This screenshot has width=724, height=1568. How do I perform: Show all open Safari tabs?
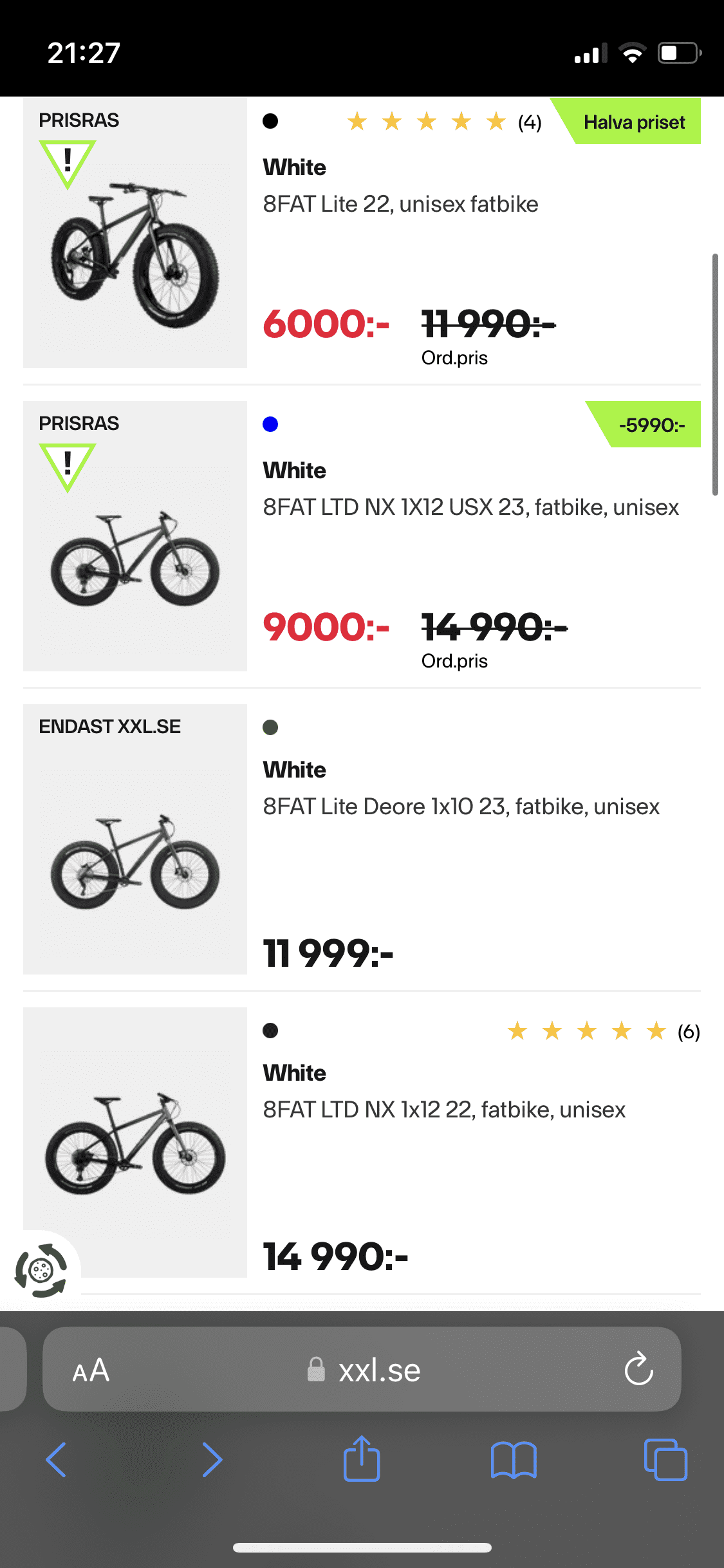[x=665, y=1459]
